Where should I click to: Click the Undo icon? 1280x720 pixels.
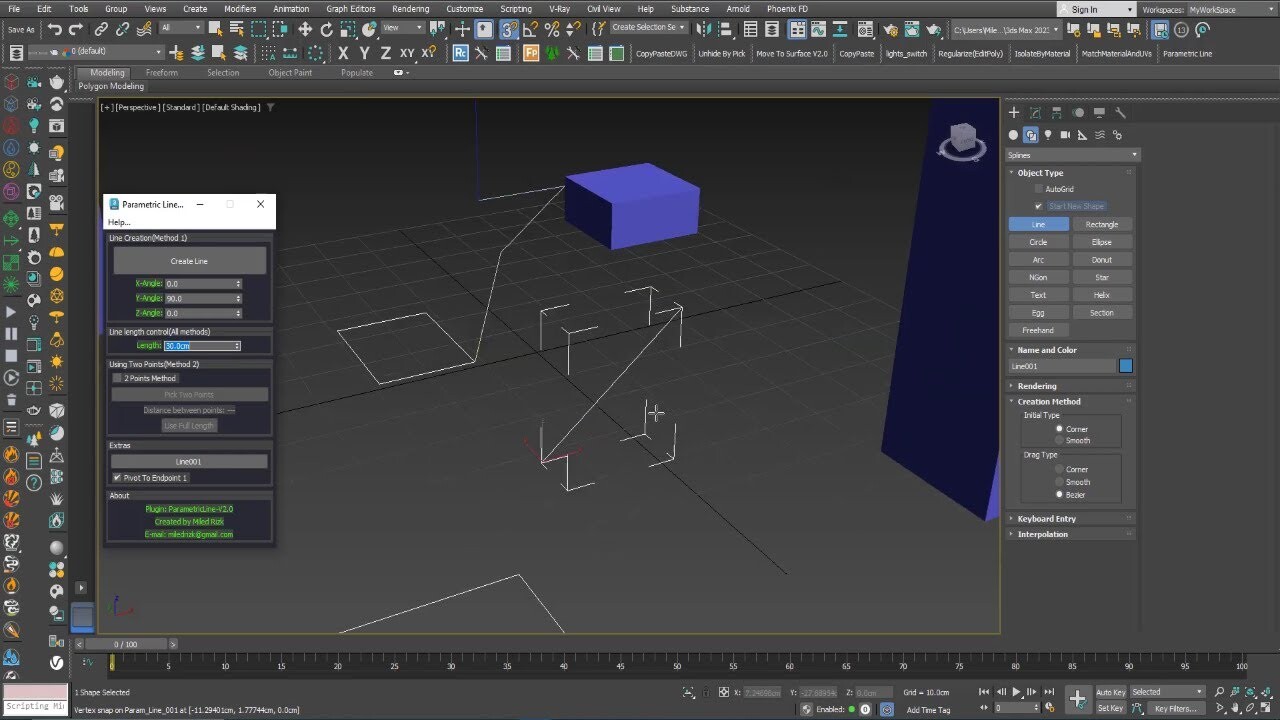(x=56, y=29)
